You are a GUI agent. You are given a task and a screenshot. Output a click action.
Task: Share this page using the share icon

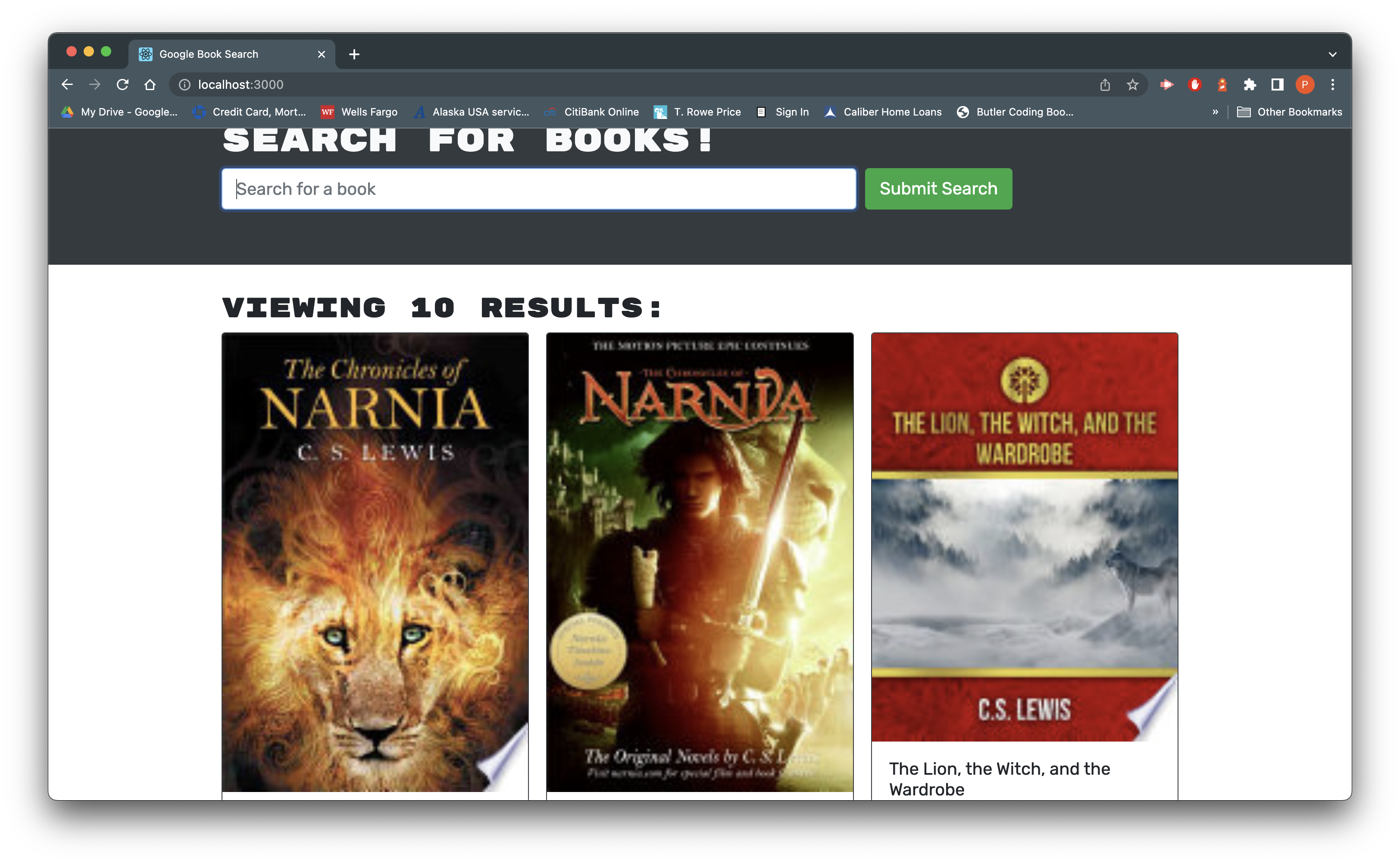[x=1105, y=85]
